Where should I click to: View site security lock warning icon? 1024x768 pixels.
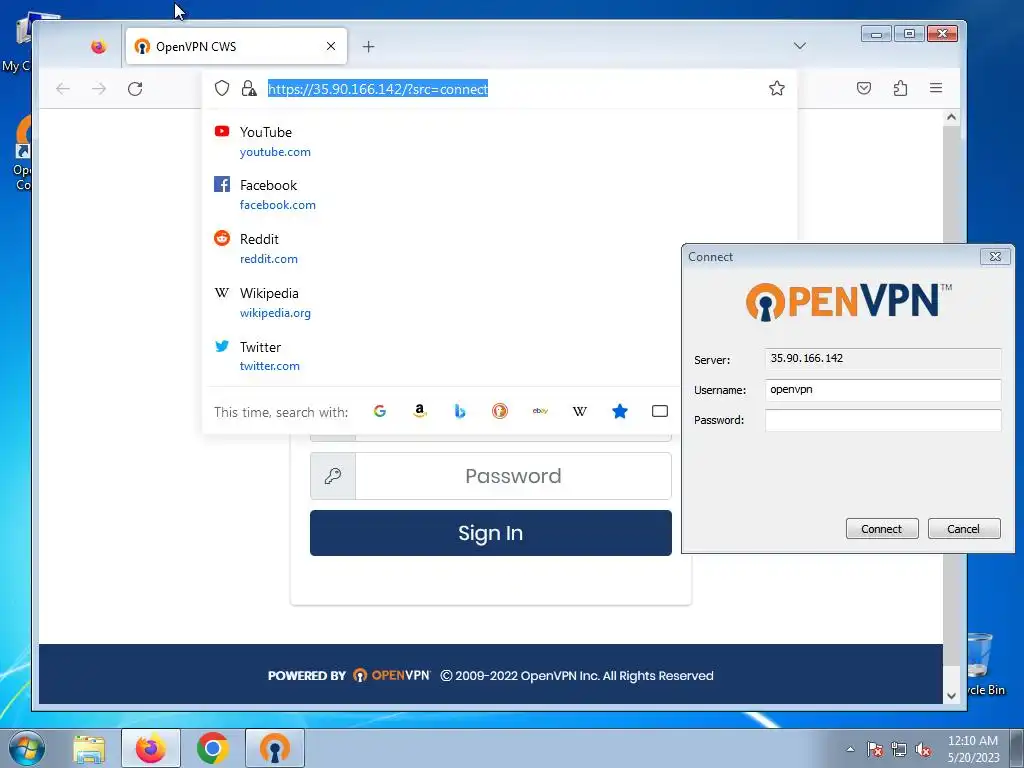pyautogui.click(x=249, y=88)
